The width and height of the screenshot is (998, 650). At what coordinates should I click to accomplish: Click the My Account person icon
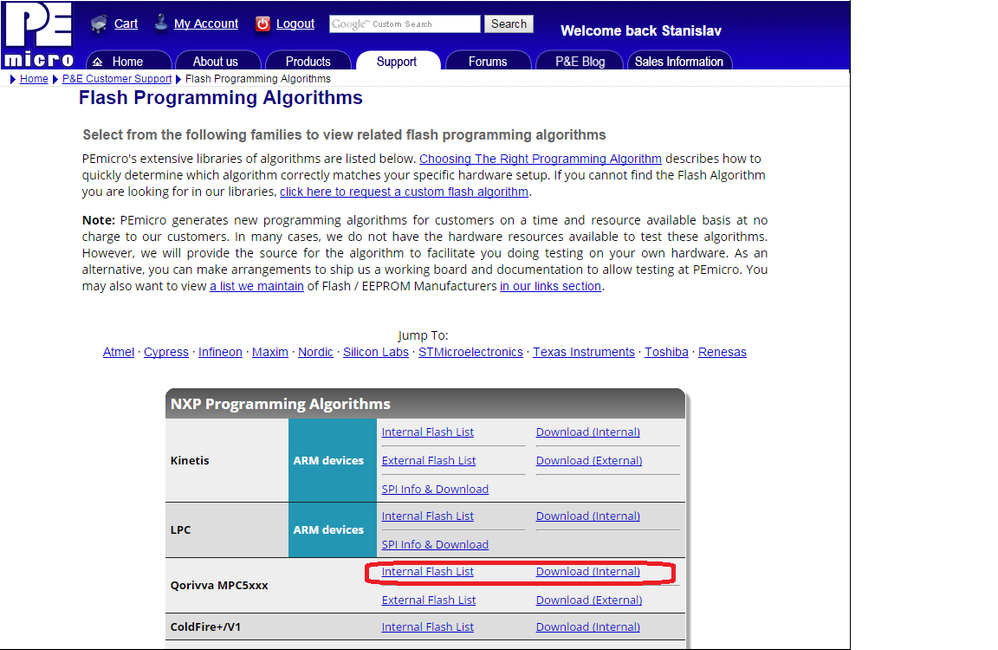tap(161, 23)
